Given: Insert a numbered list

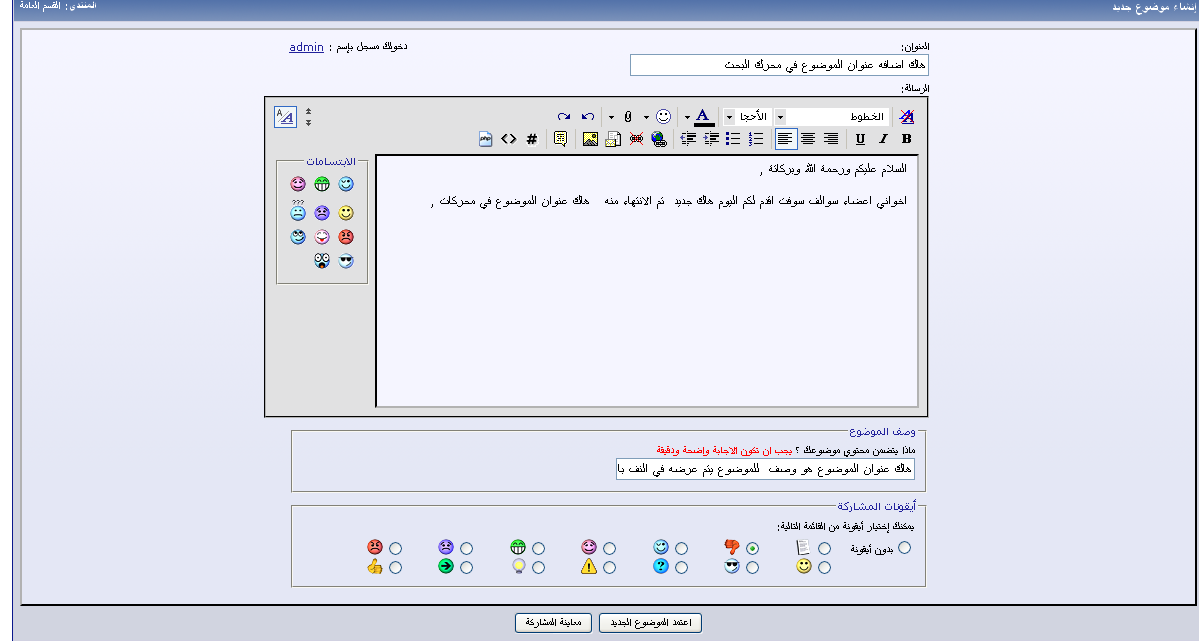Looking at the screenshot, I should (x=756, y=139).
